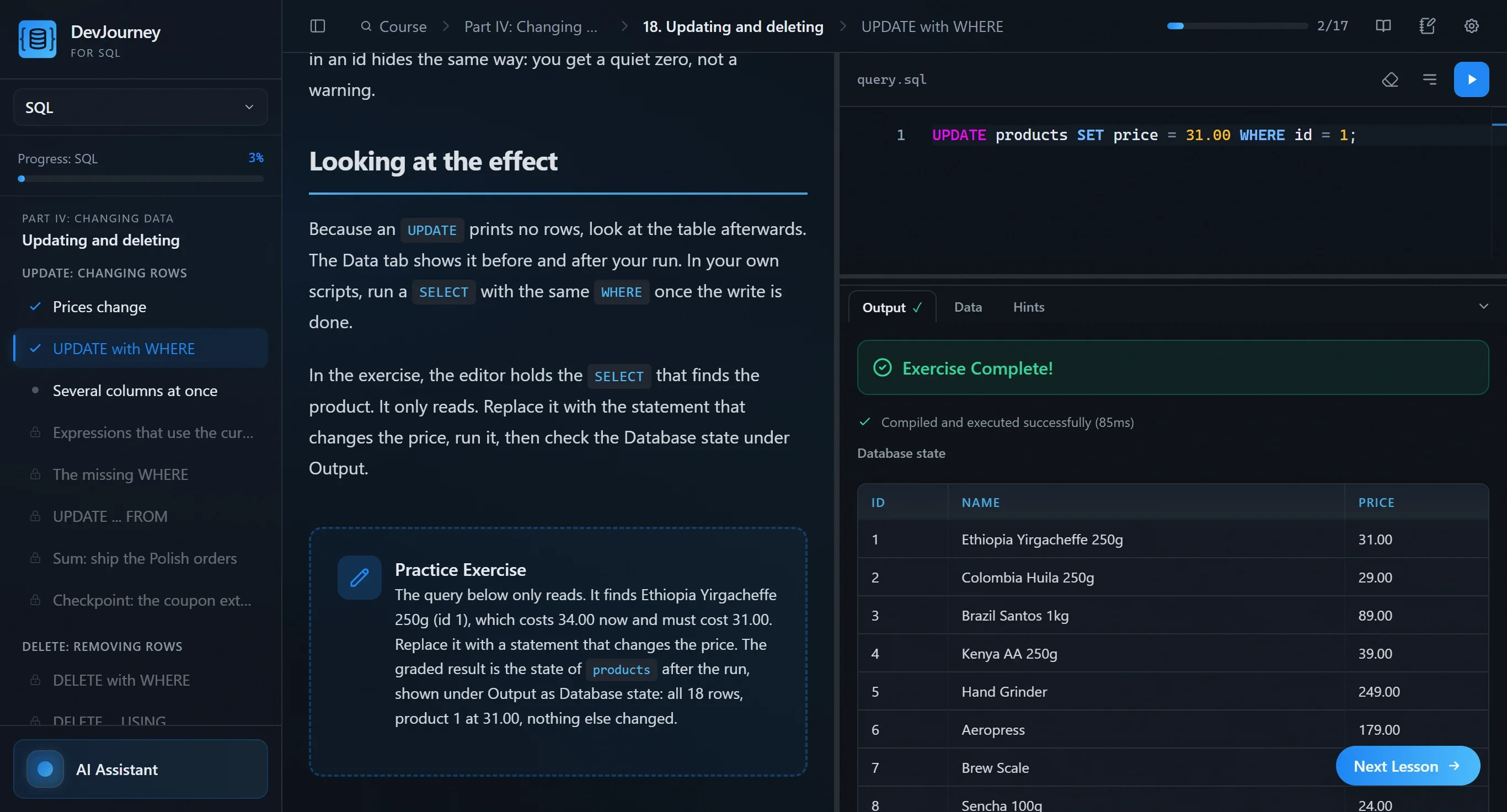The image size is (1507, 812).
Task: Format code using the lines icon
Action: coord(1429,79)
